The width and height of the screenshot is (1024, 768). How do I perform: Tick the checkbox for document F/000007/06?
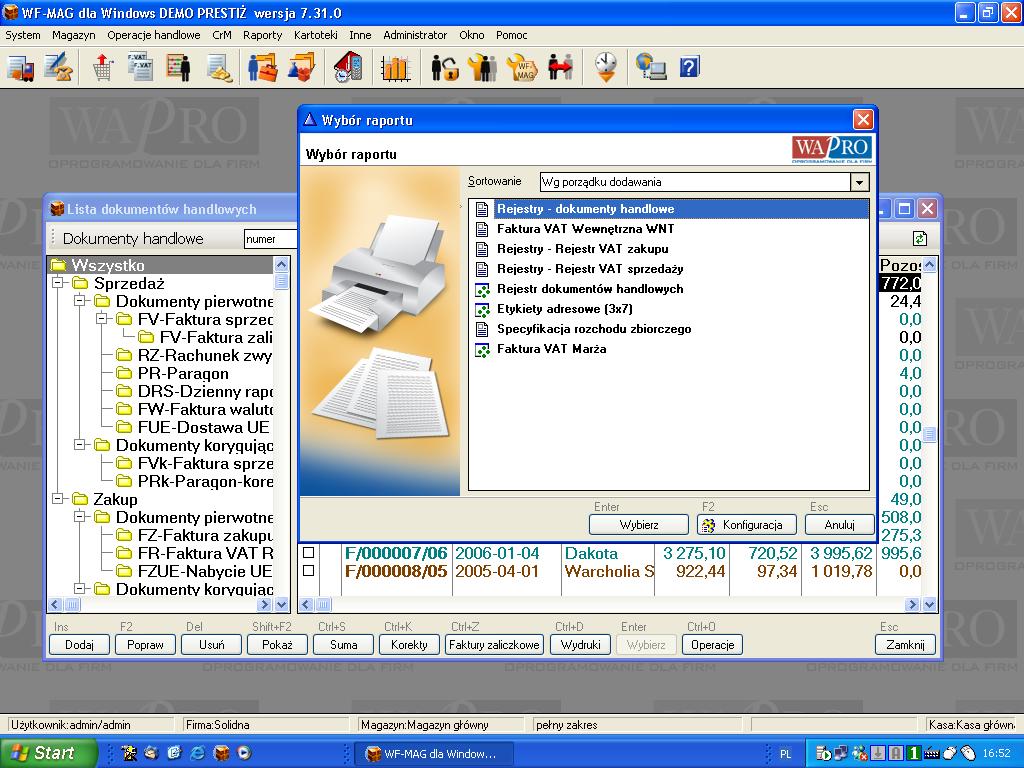309,553
